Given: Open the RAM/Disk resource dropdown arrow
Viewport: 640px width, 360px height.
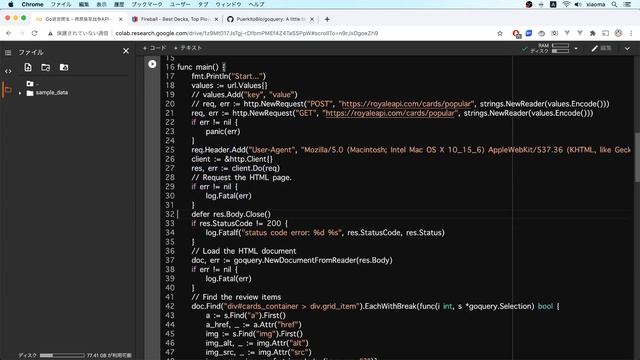Looking at the screenshot, I should [576, 49].
